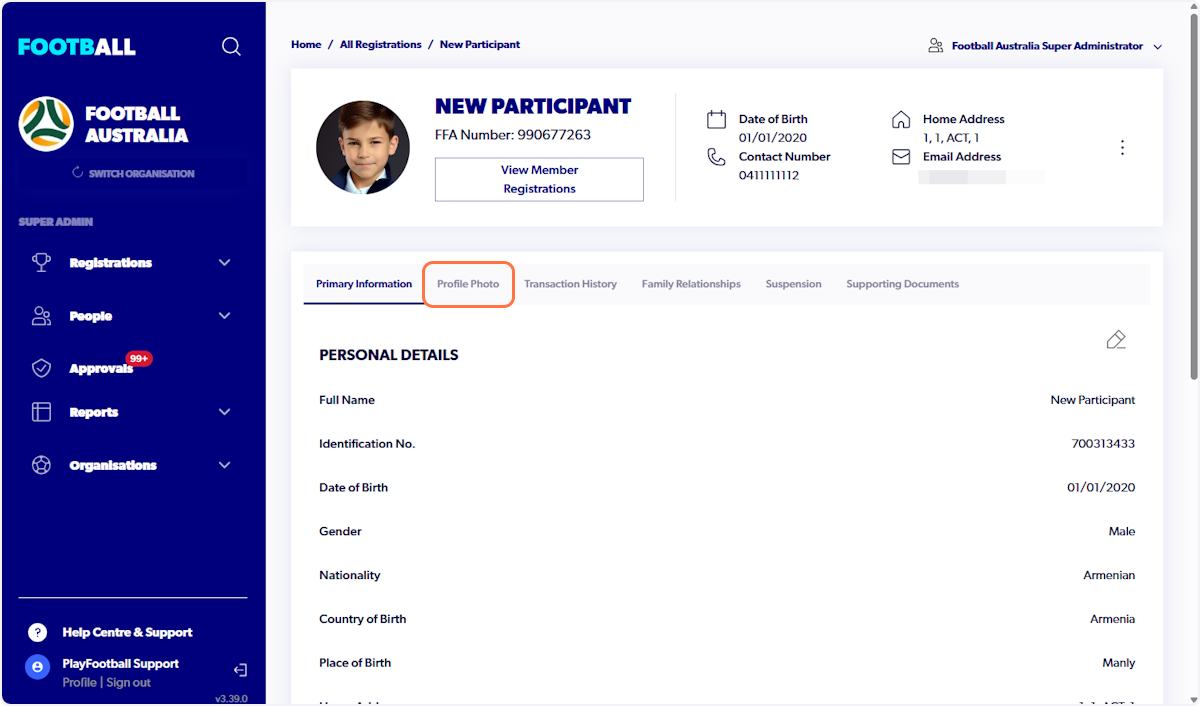The image size is (1200, 706).
Task: Click the user icon beside Super Administrator
Action: (936, 46)
